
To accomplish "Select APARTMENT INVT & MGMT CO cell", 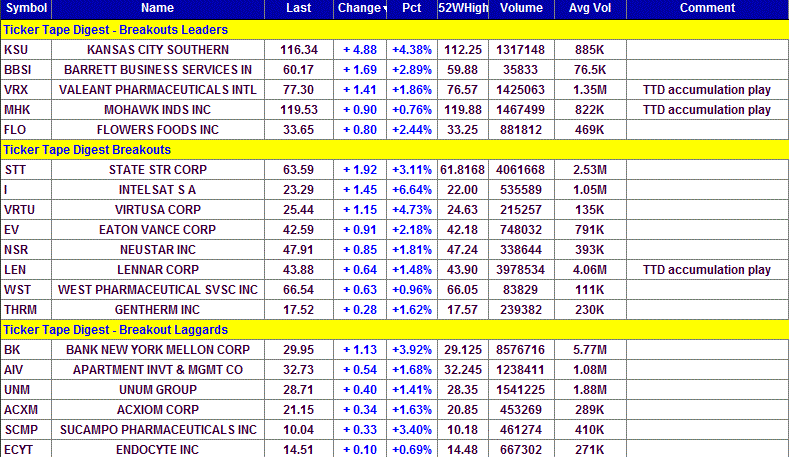I will 157,370.
